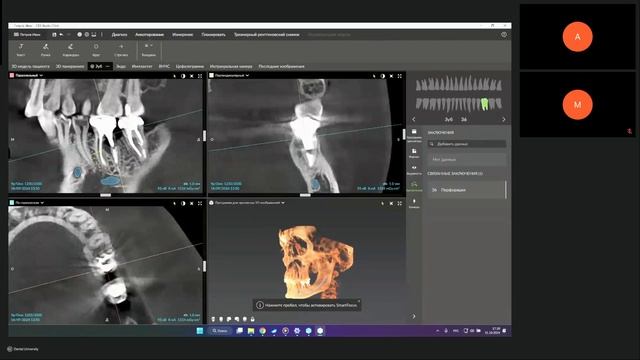
Task: Open the Цефалограмма tab
Action: coord(190,66)
